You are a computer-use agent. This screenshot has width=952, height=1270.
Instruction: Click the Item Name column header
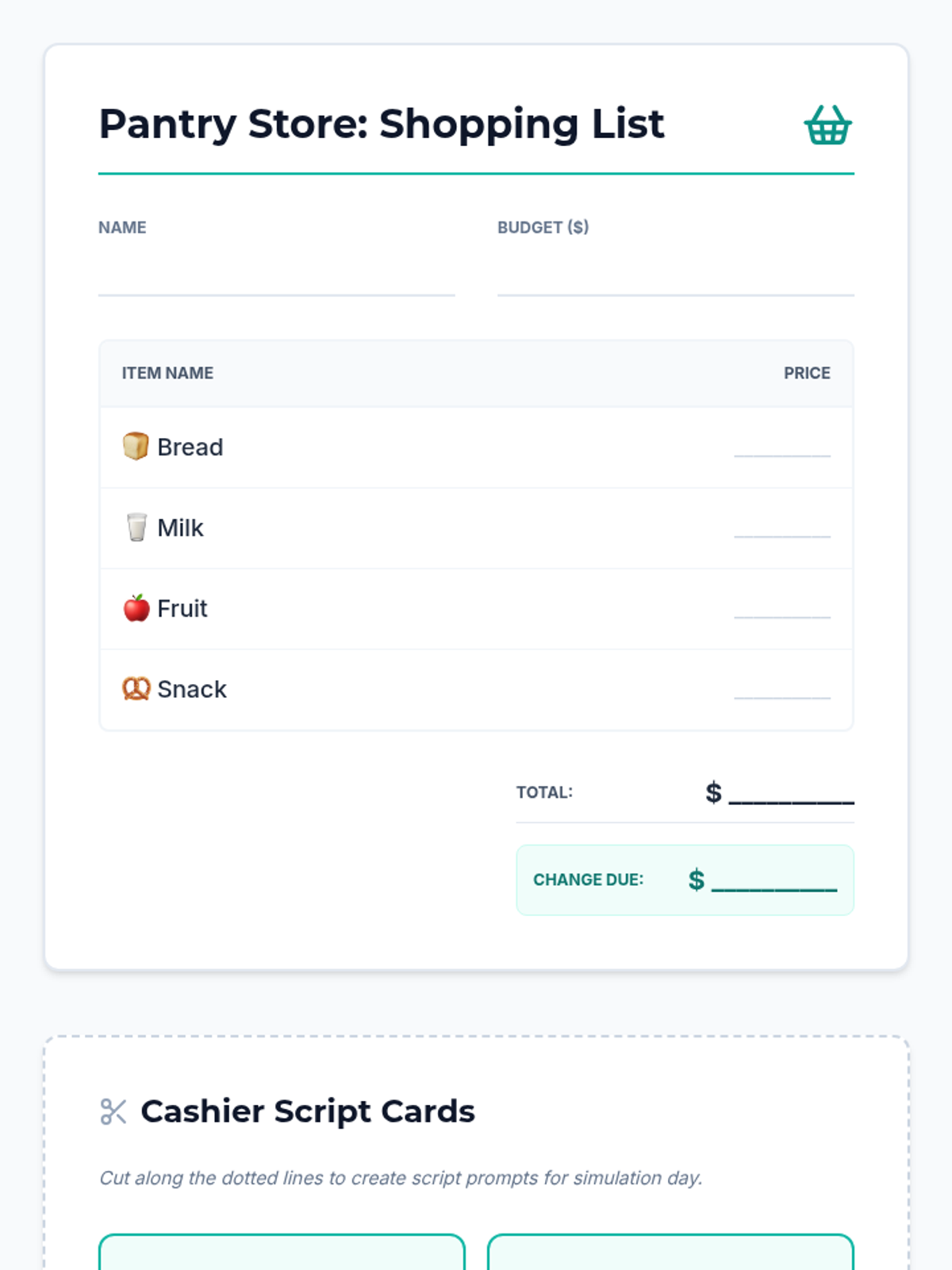(x=167, y=373)
